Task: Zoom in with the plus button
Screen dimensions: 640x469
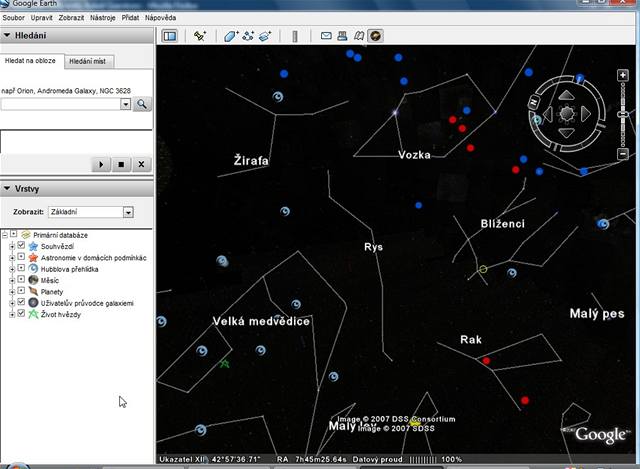Action: 622,75
